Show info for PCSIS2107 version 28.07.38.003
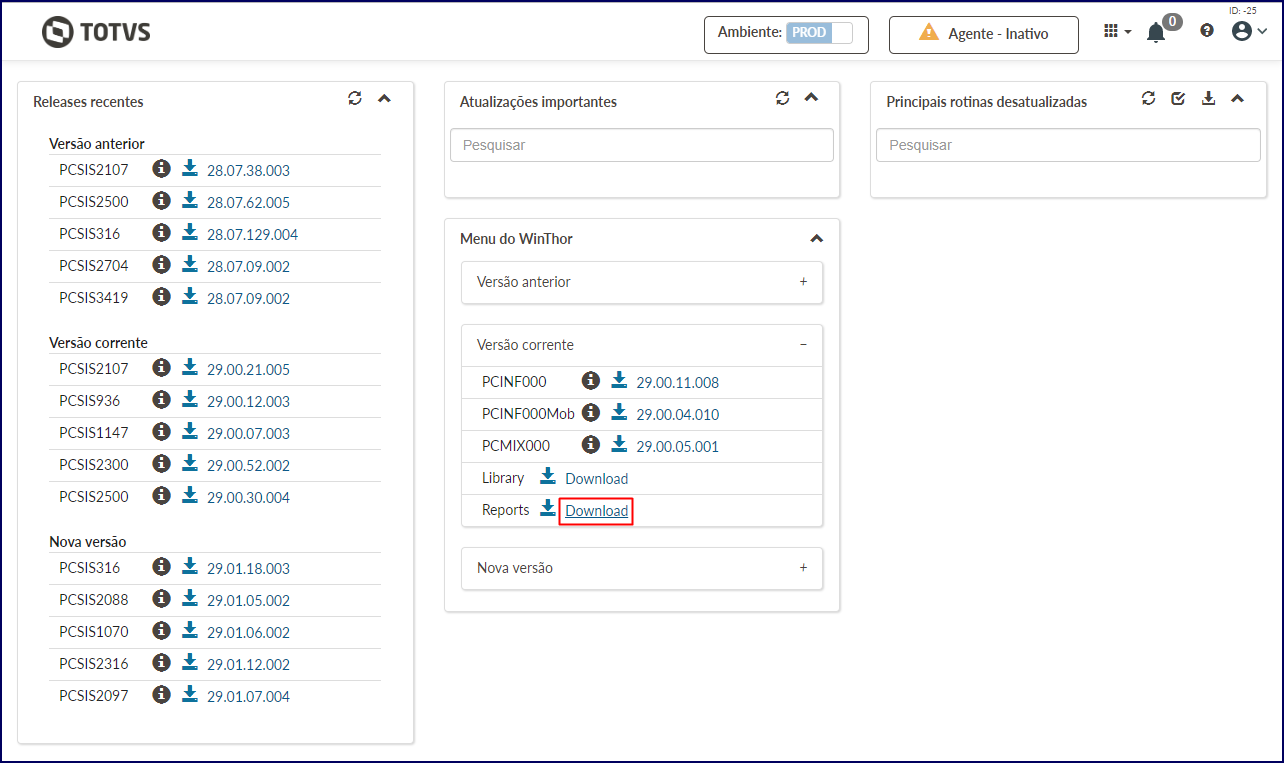 tap(161, 168)
